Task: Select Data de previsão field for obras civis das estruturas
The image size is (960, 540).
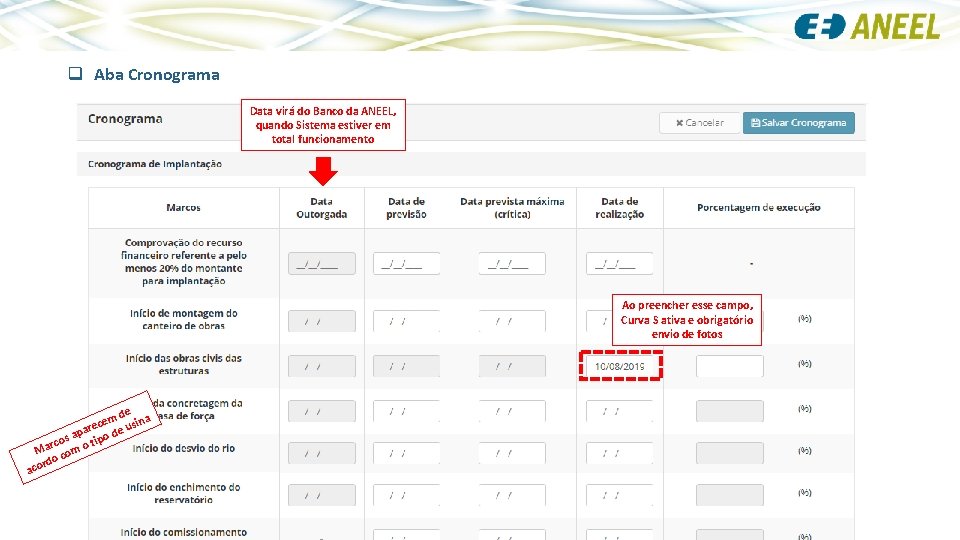Action: (406, 366)
